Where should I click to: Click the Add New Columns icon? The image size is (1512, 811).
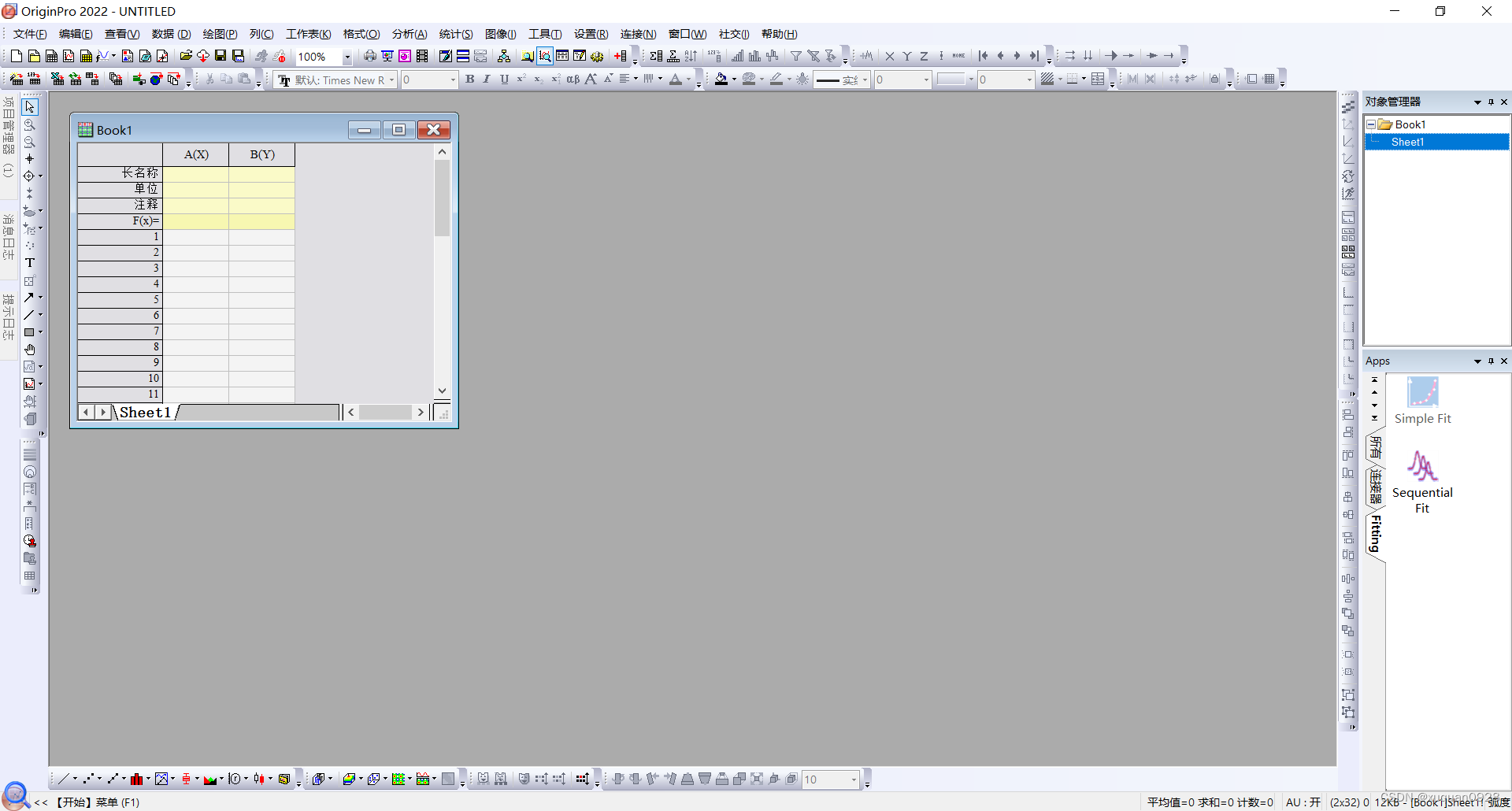click(x=621, y=56)
